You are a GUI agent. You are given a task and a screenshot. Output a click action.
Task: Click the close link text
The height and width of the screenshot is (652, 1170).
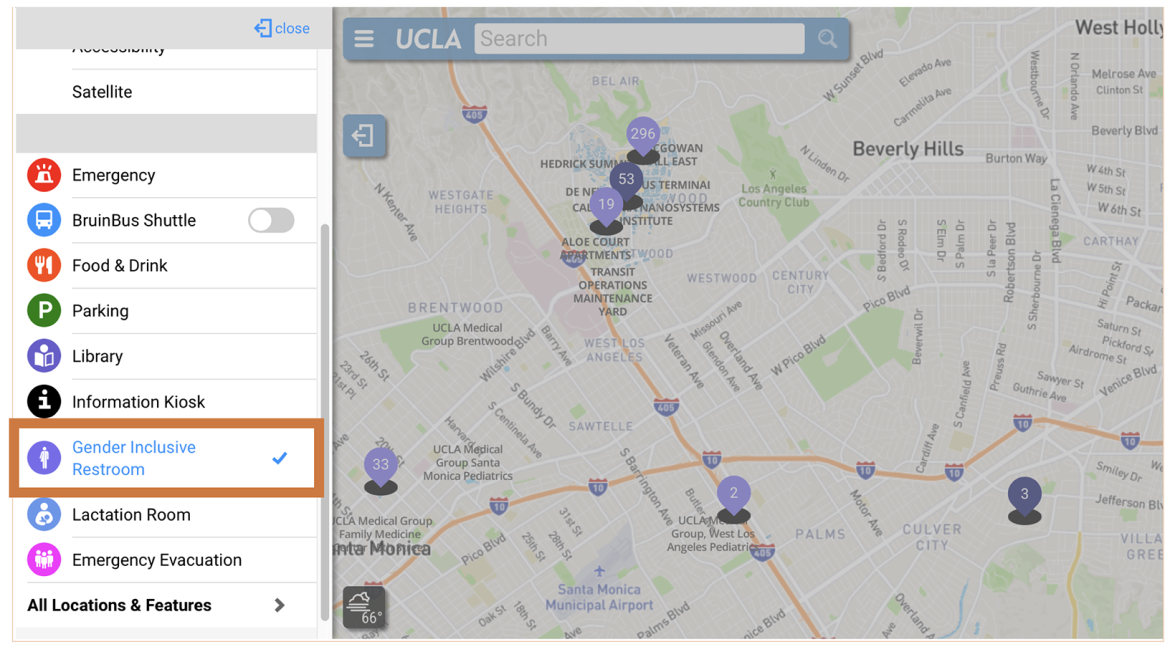click(x=292, y=28)
